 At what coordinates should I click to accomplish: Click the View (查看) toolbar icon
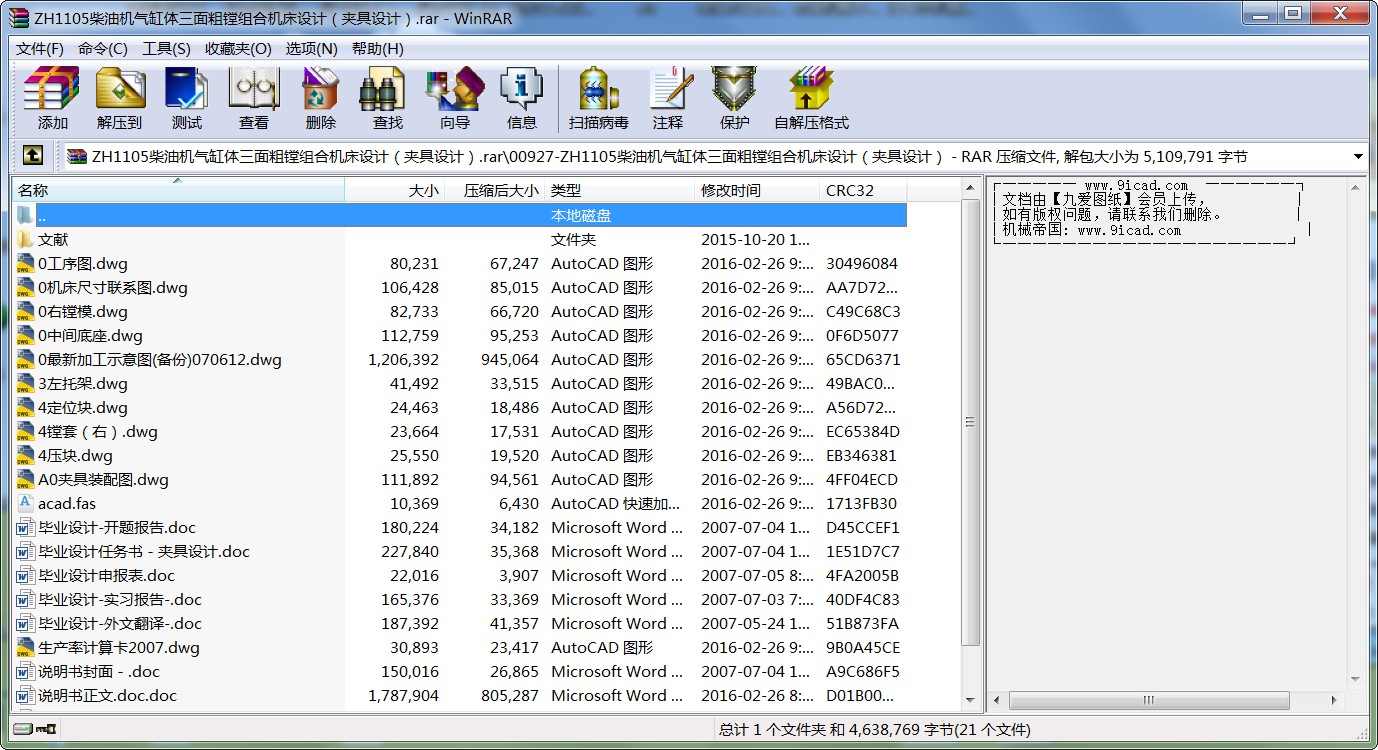(x=253, y=99)
